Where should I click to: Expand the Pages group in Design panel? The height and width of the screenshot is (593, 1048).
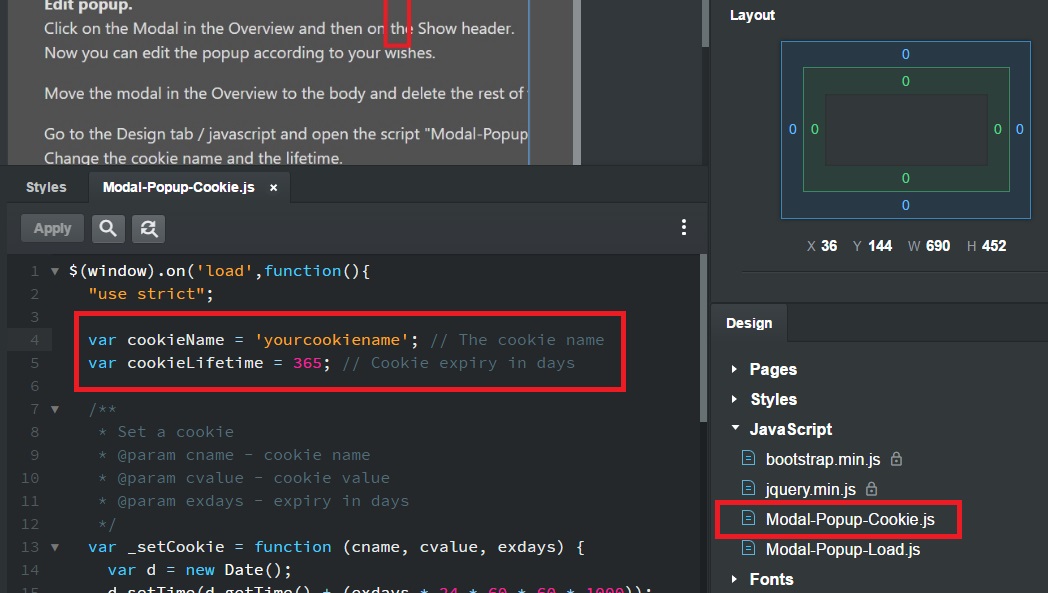pyautogui.click(x=734, y=369)
